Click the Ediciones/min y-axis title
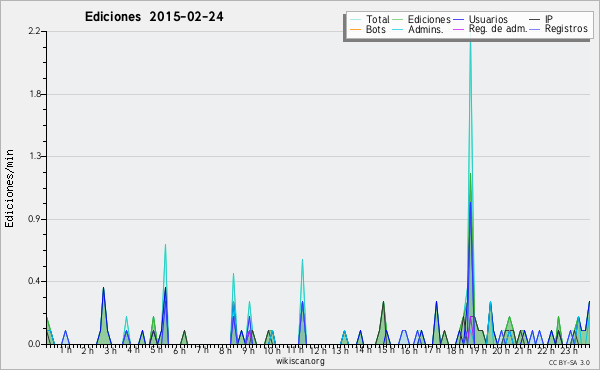This screenshot has height=370, width=600. 9,188
